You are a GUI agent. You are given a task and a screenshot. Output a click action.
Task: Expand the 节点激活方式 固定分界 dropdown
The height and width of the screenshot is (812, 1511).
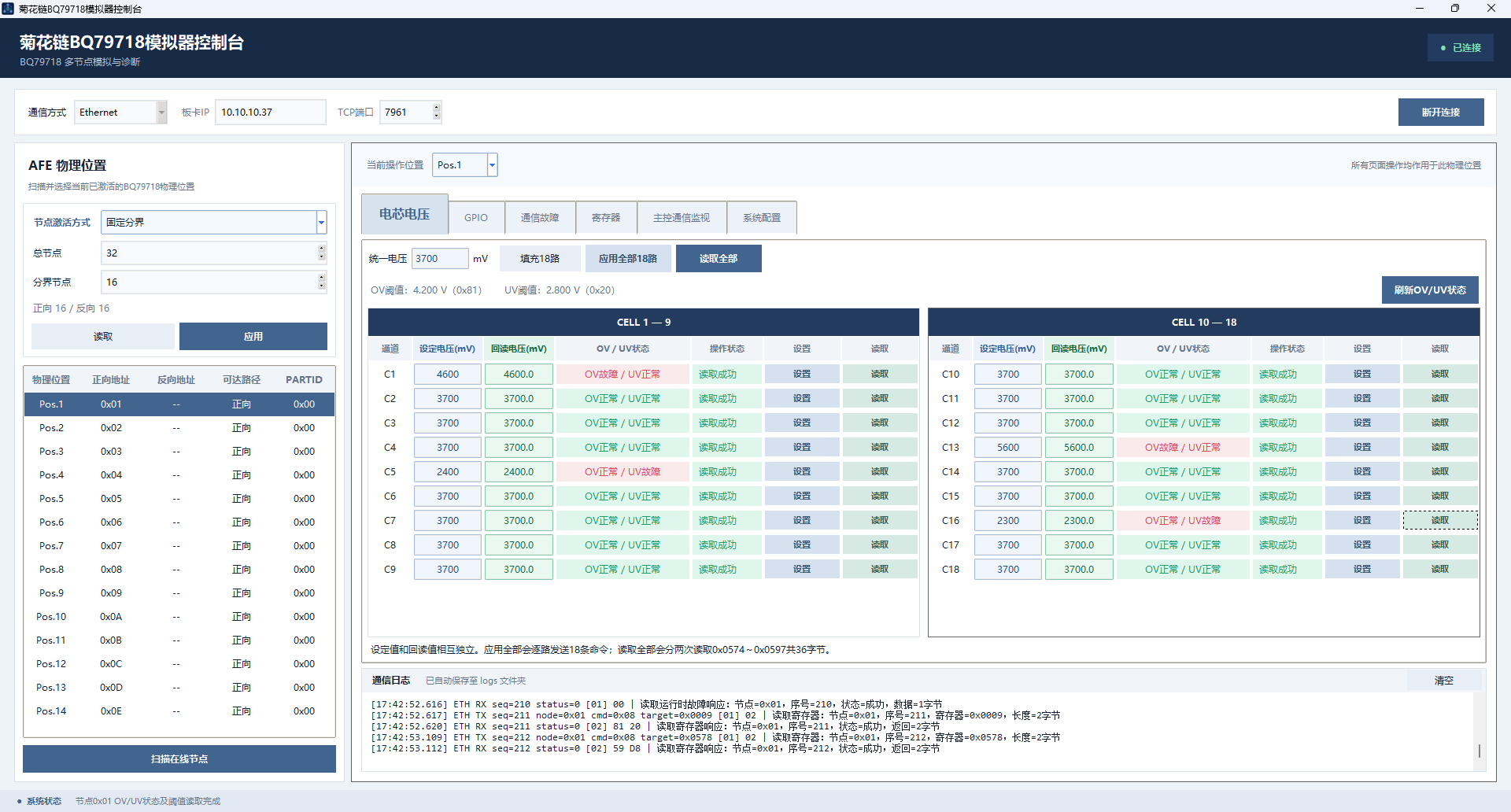[321, 223]
